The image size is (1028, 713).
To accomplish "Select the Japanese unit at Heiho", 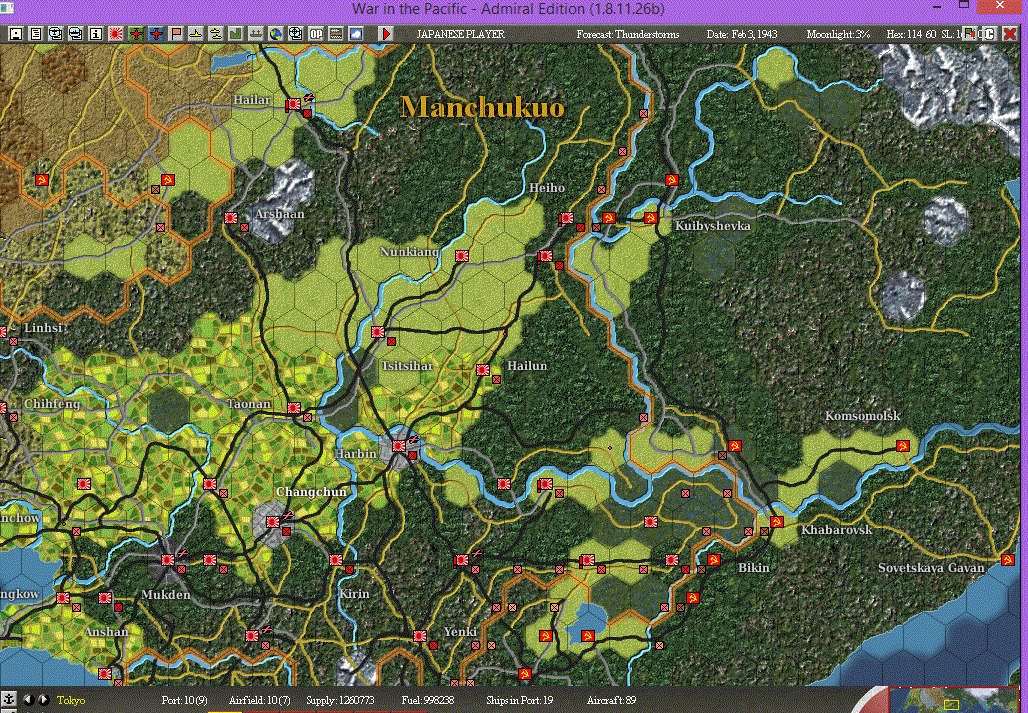I will (x=566, y=218).
